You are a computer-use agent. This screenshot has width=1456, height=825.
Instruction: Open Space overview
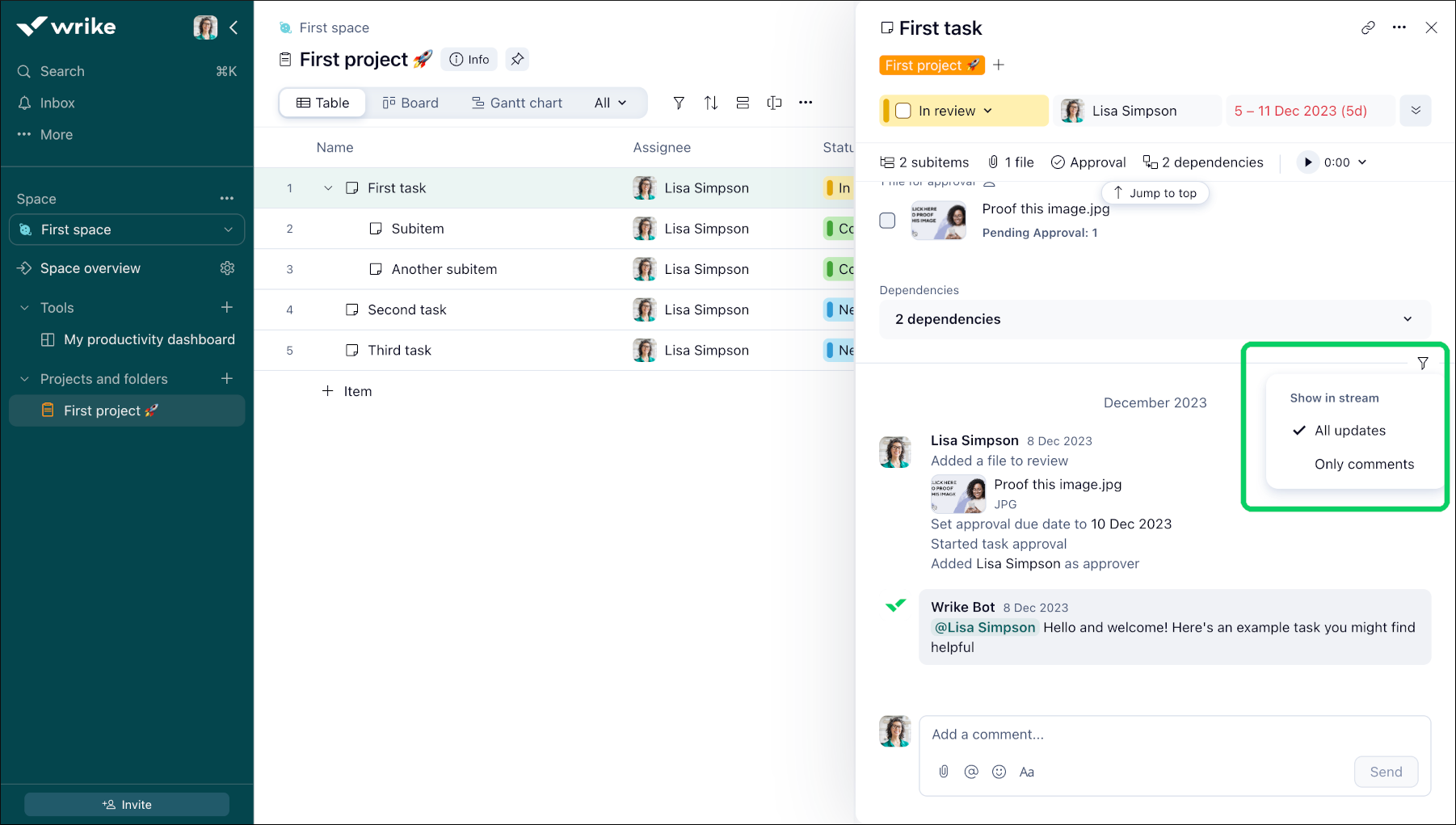click(x=90, y=268)
